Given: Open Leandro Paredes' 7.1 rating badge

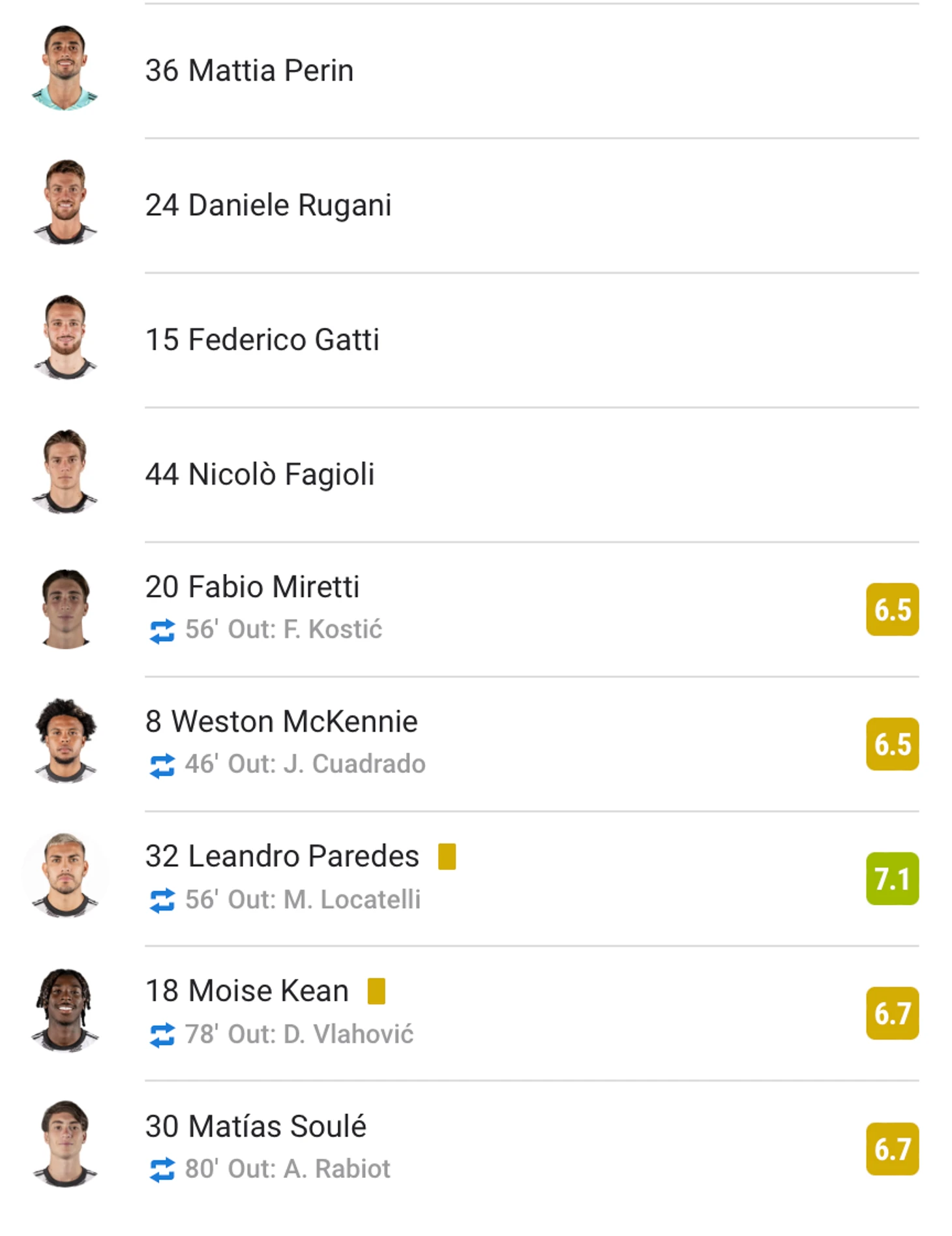Looking at the screenshot, I should point(892,879).
